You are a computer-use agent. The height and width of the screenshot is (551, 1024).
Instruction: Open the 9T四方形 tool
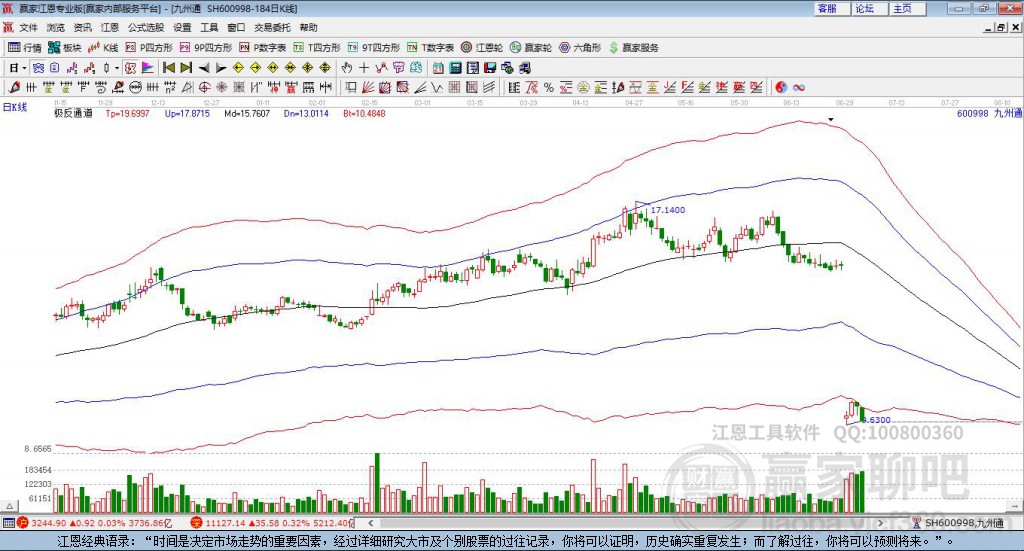[x=374, y=48]
